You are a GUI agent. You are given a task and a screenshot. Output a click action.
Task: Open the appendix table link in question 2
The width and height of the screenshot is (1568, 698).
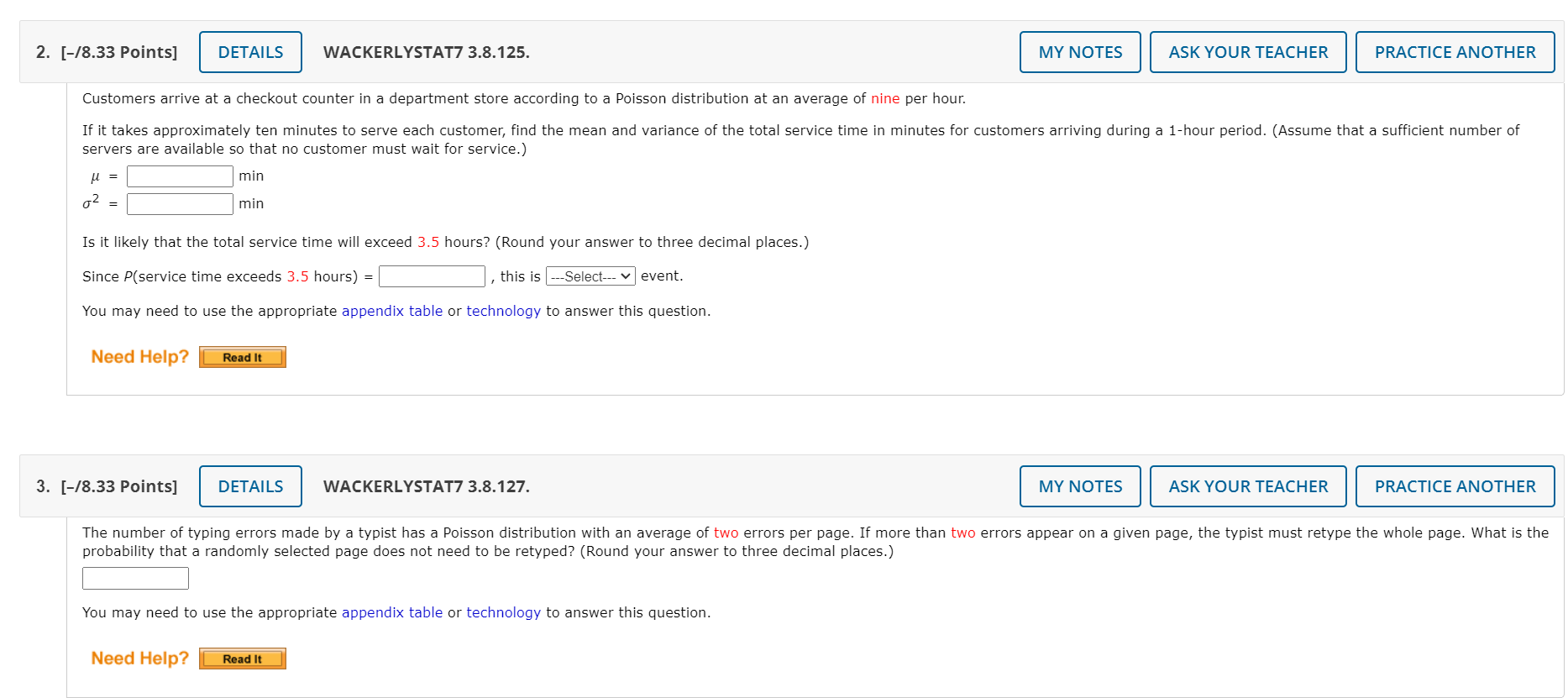[391, 311]
